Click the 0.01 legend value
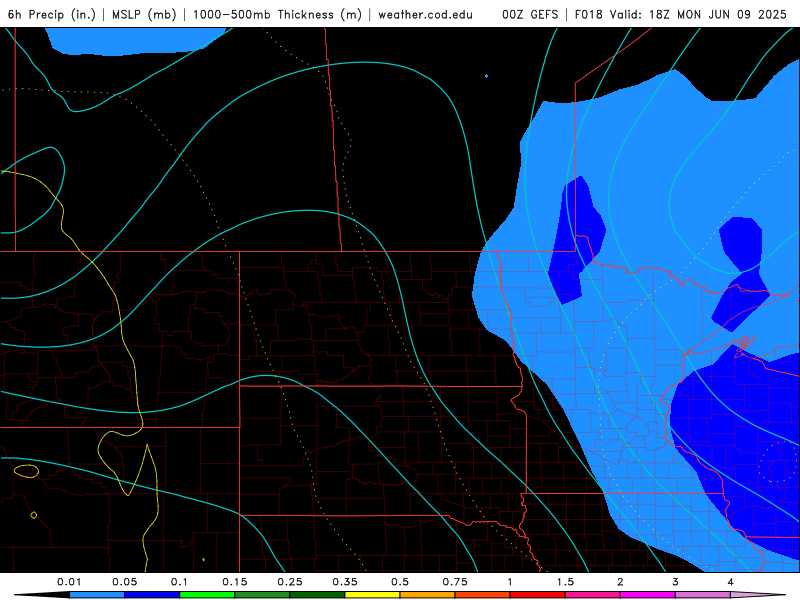Image resolution: width=800 pixels, height=600 pixels. pyautogui.click(x=69, y=582)
